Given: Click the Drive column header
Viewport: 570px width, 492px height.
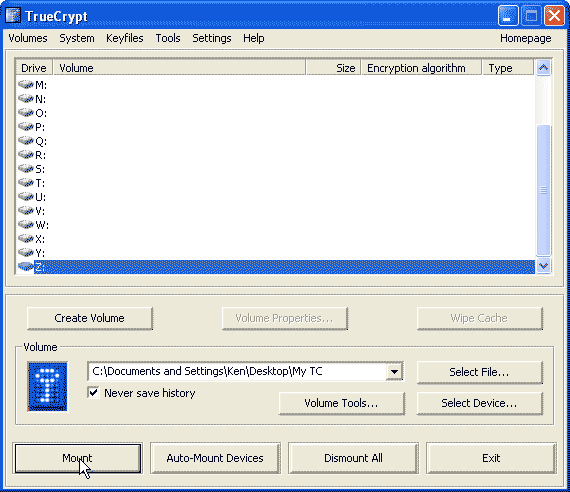Looking at the screenshot, I should 34,68.
